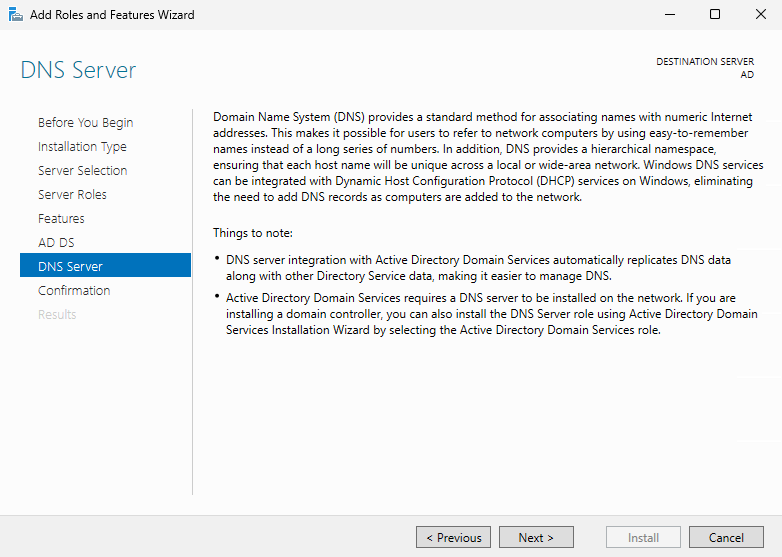Cancel the wizard
The height and width of the screenshot is (557, 782).
[x=726, y=538]
